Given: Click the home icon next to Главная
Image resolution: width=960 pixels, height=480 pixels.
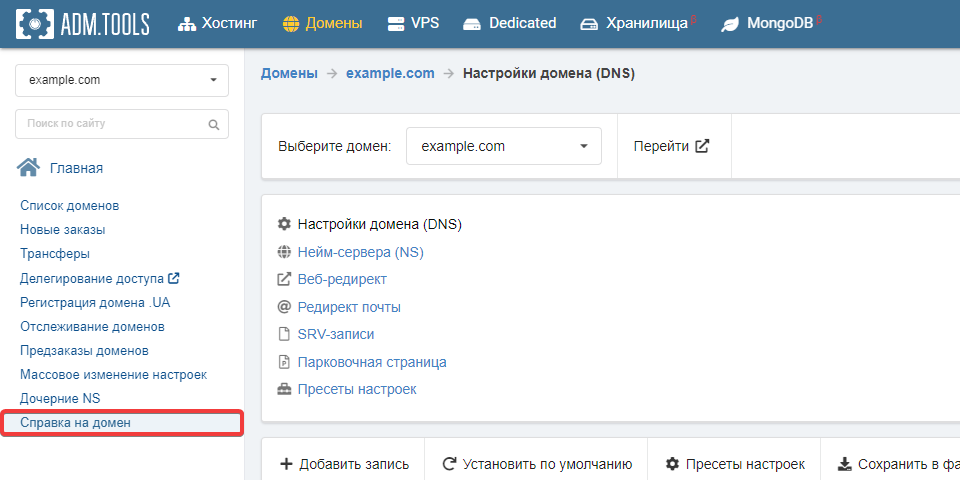Looking at the screenshot, I should tap(29, 167).
